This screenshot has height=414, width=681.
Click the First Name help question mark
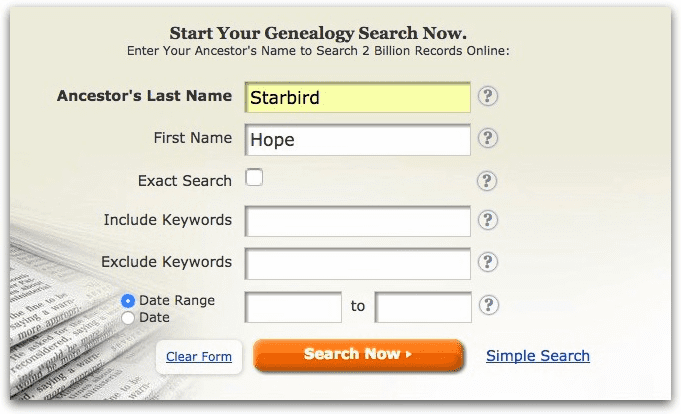point(488,138)
